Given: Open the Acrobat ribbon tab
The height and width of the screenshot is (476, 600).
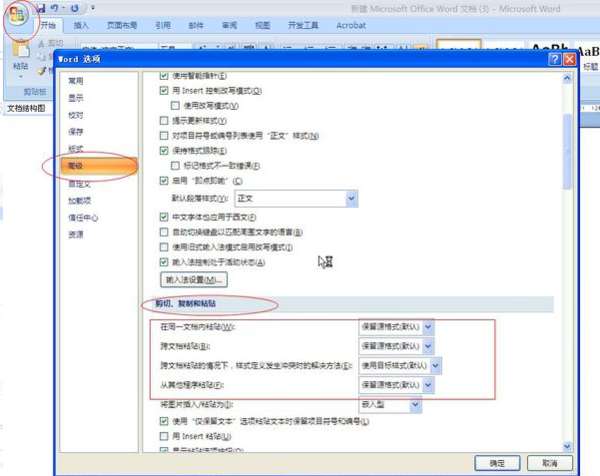Looking at the screenshot, I should (351, 26).
